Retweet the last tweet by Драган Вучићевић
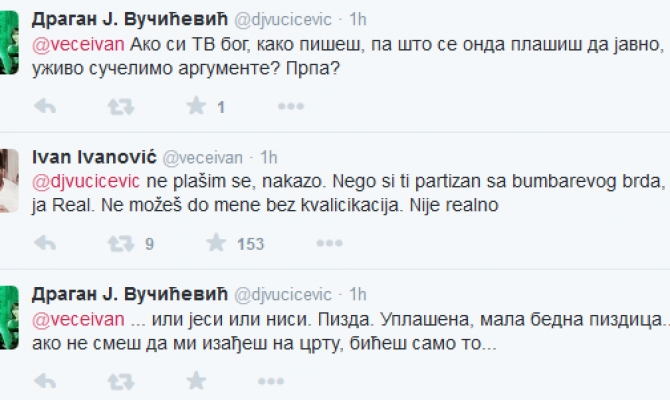Image resolution: width=670 pixels, height=400 pixels. tap(120, 380)
